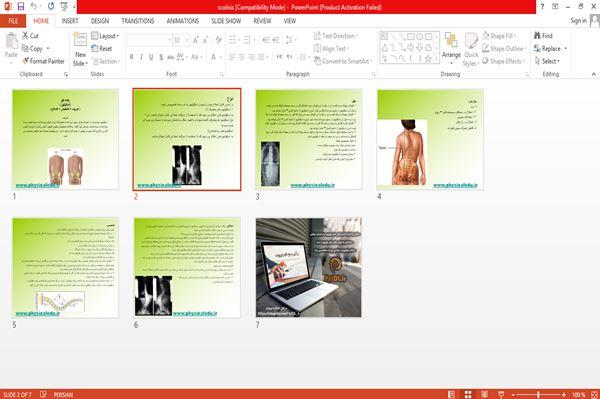The height and width of the screenshot is (399, 600).
Task: Open the Shape Outline dropdown
Action: 504,49
